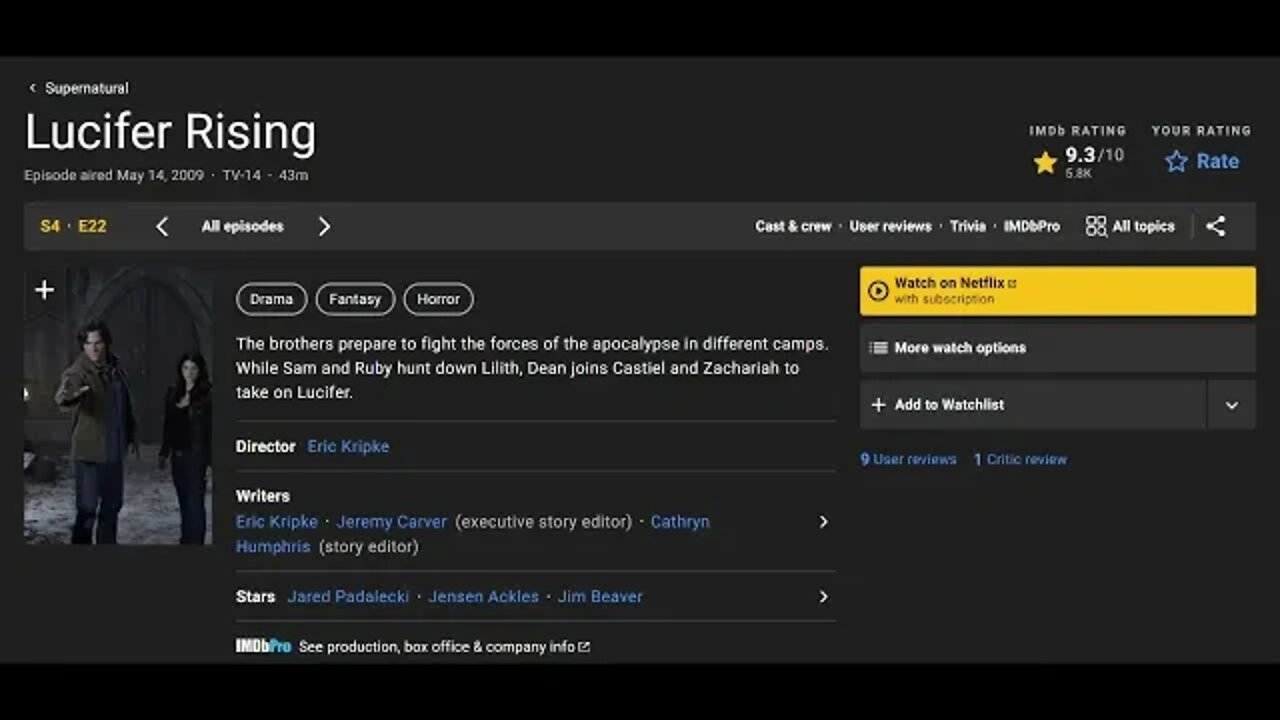The width and height of the screenshot is (1280, 720).
Task: Go to next episode arrow
Action: click(x=324, y=226)
